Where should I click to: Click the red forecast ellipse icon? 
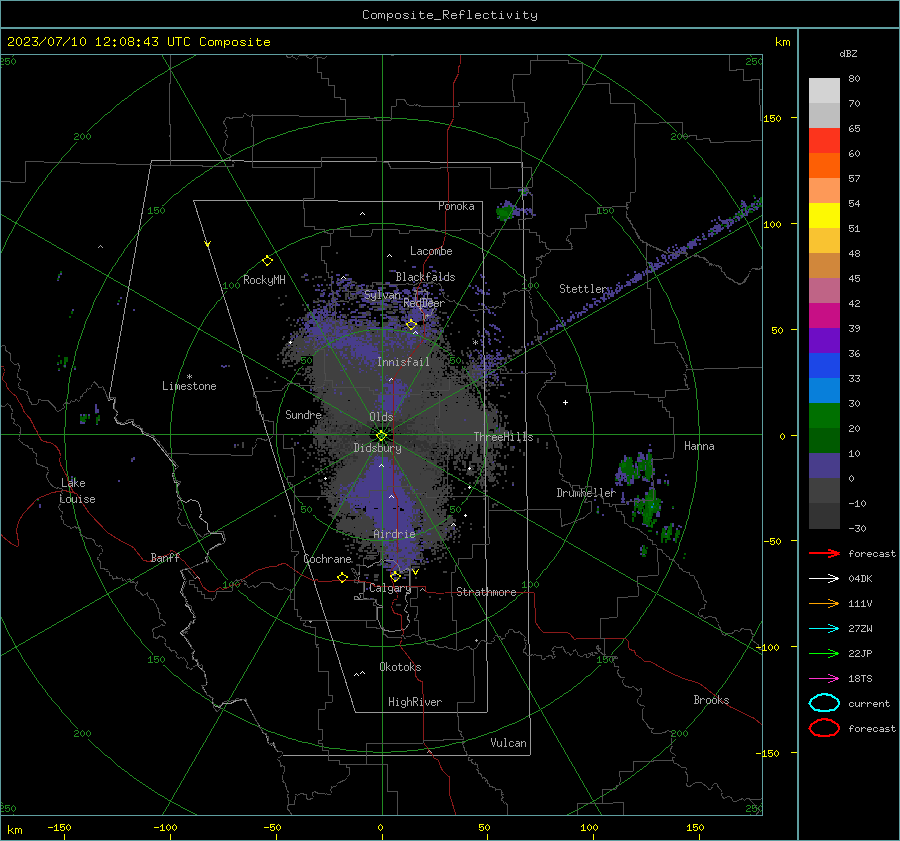[824, 728]
